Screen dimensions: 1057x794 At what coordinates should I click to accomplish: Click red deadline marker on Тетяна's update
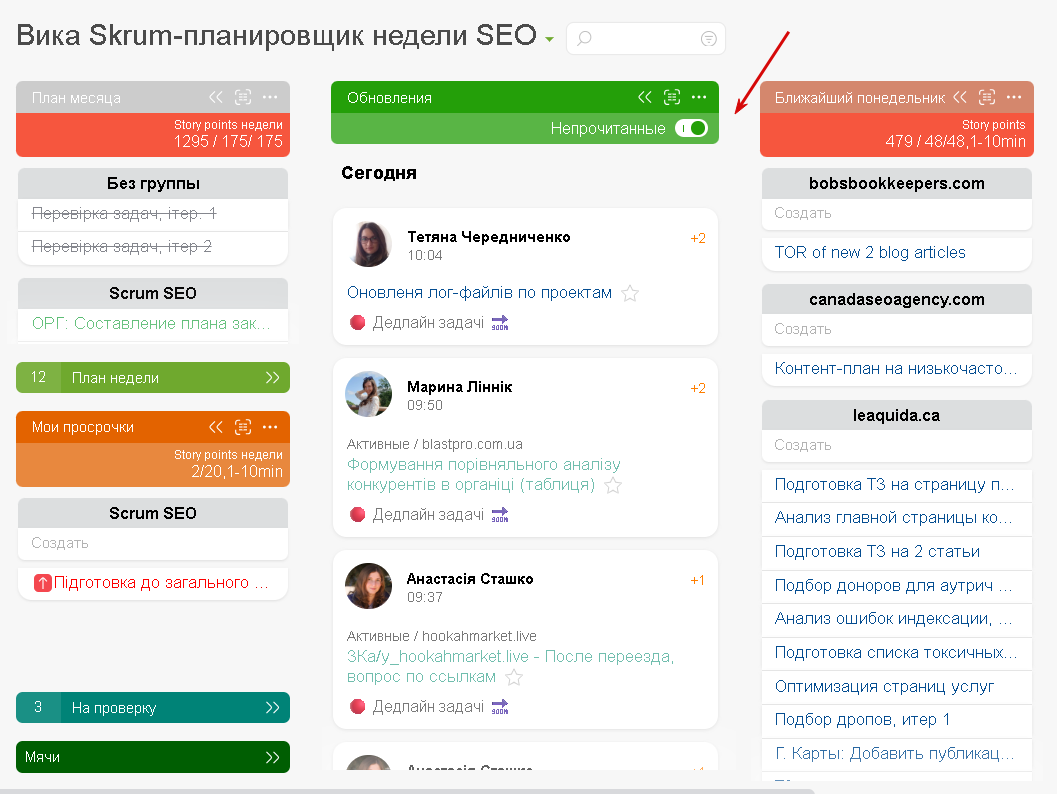coord(357,323)
